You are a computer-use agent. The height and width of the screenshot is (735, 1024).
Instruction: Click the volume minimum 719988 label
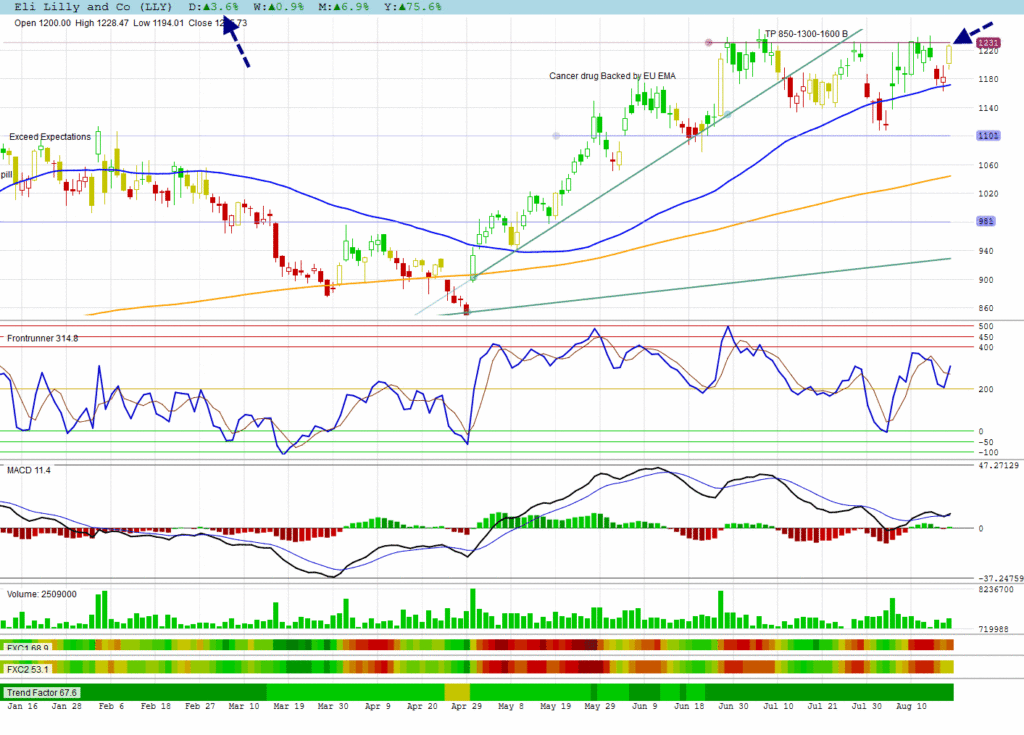pos(993,629)
